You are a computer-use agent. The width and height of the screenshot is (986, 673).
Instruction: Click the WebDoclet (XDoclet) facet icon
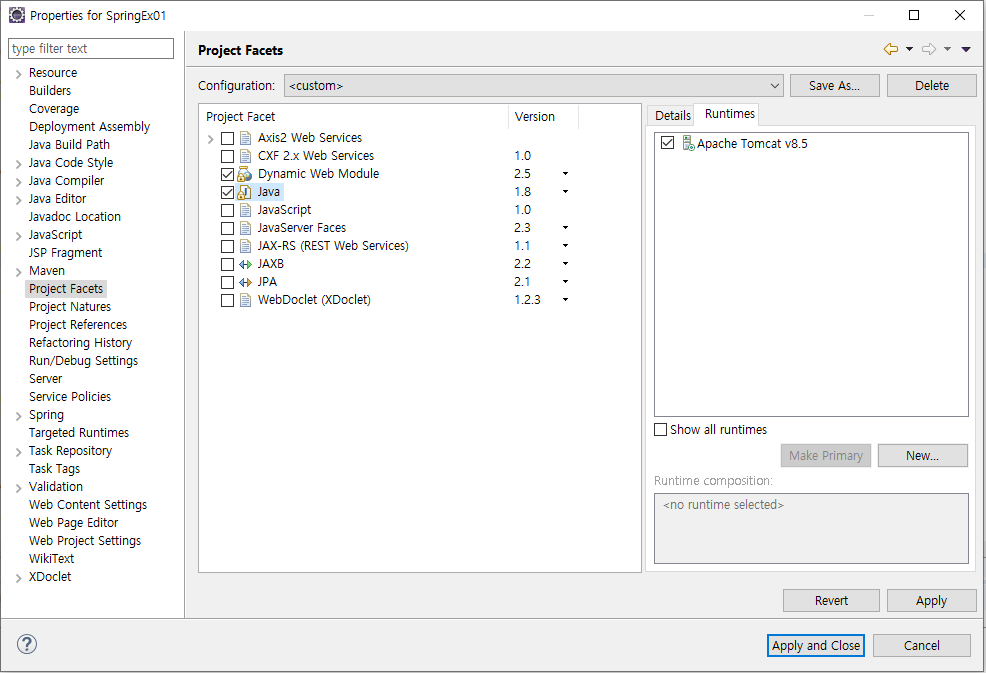pos(246,300)
